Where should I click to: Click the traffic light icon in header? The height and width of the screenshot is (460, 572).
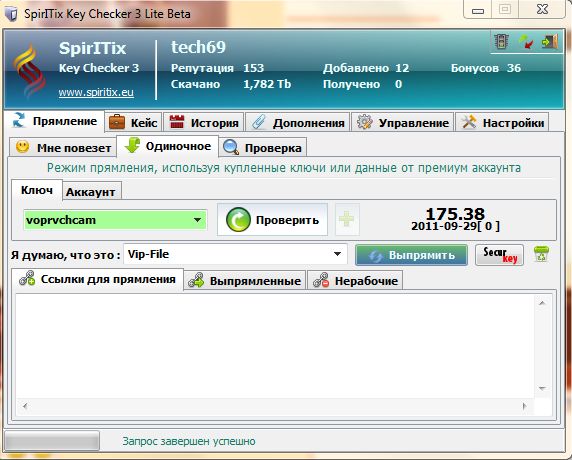point(502,41)
